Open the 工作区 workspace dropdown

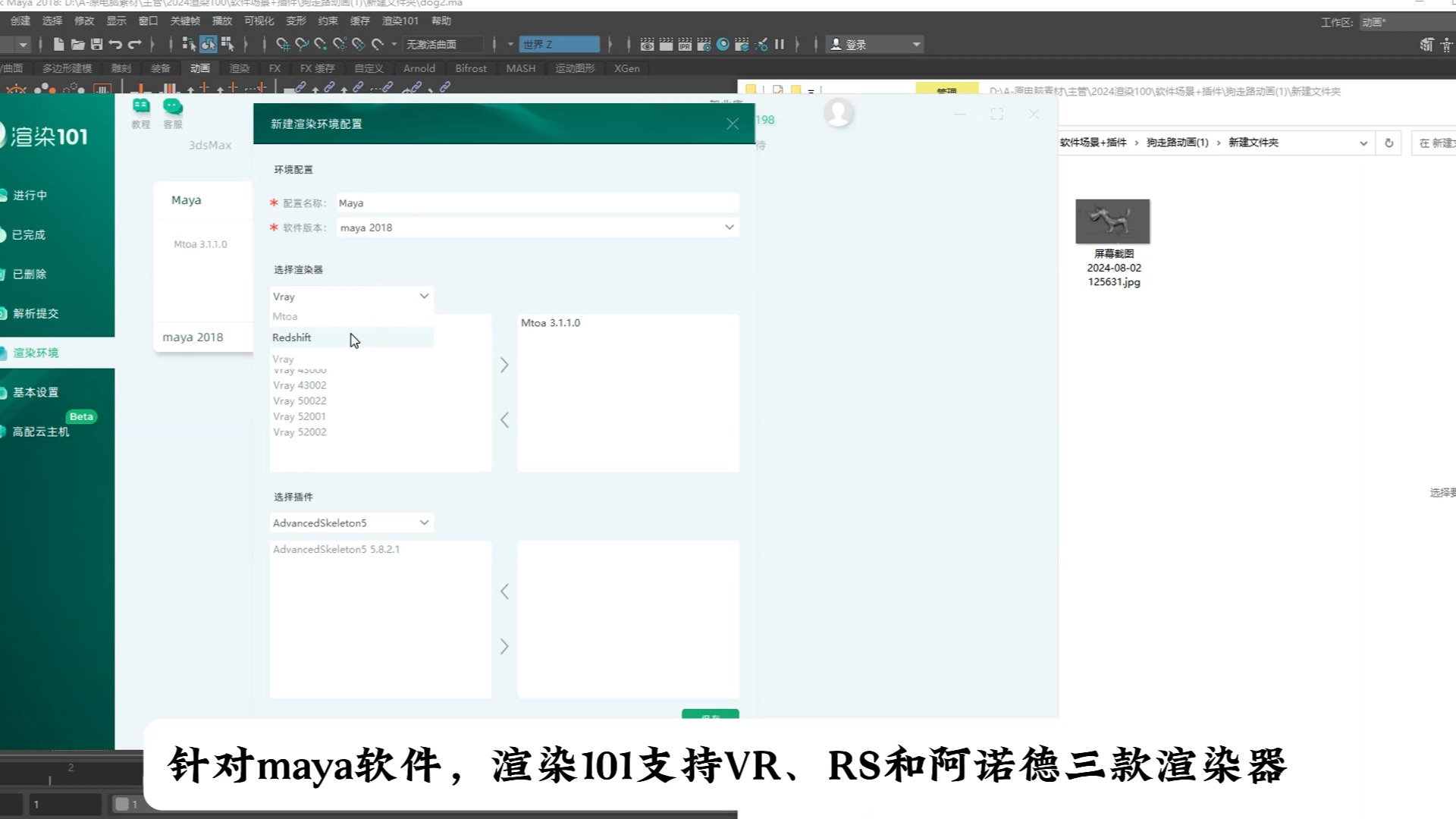tap(1407, 22)
